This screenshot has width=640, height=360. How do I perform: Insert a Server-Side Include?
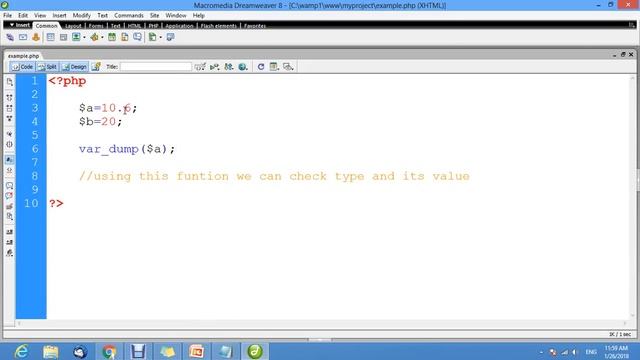(x=125, y=38)
